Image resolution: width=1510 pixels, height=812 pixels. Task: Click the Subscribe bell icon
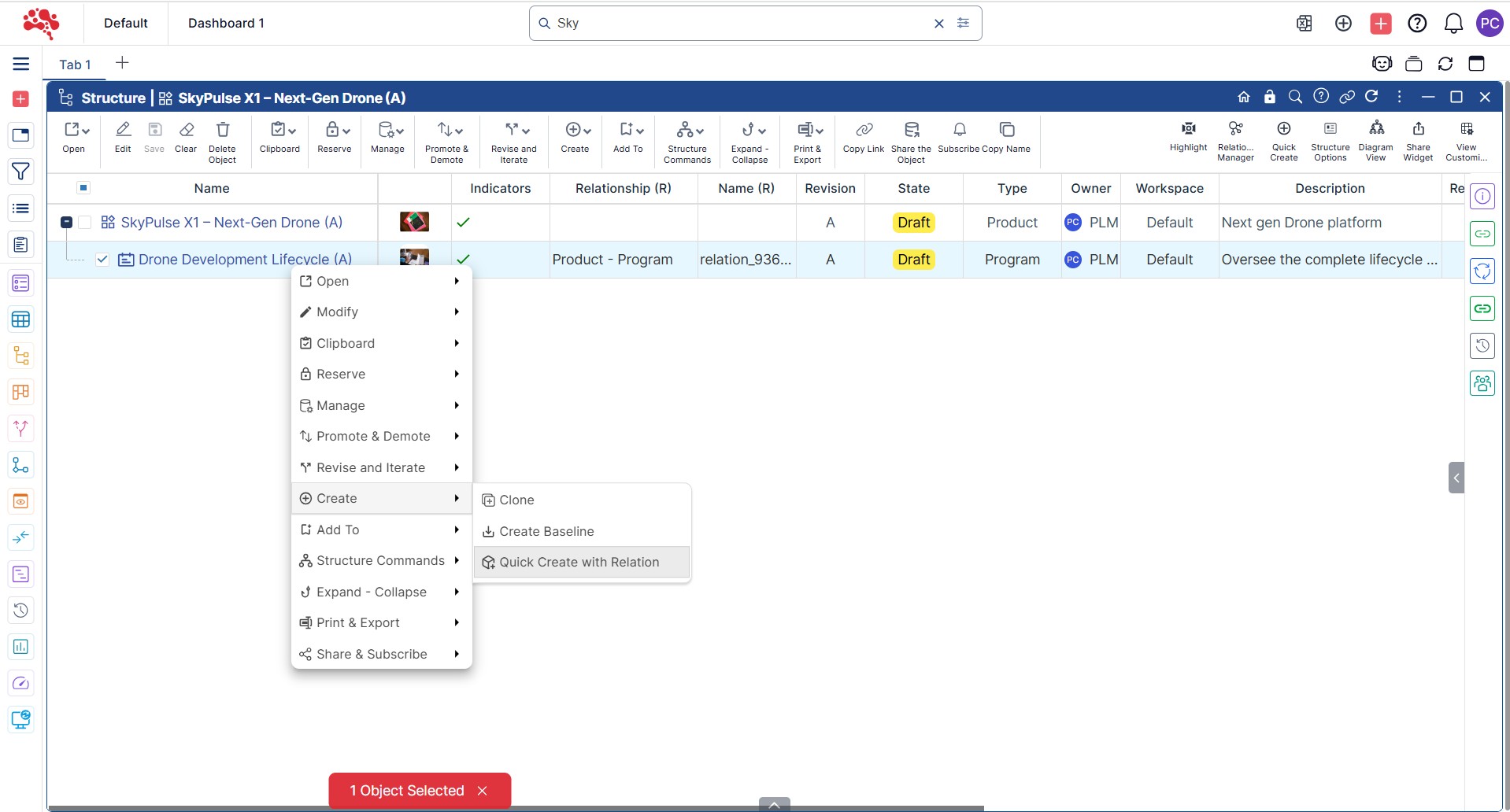(959, 131)
